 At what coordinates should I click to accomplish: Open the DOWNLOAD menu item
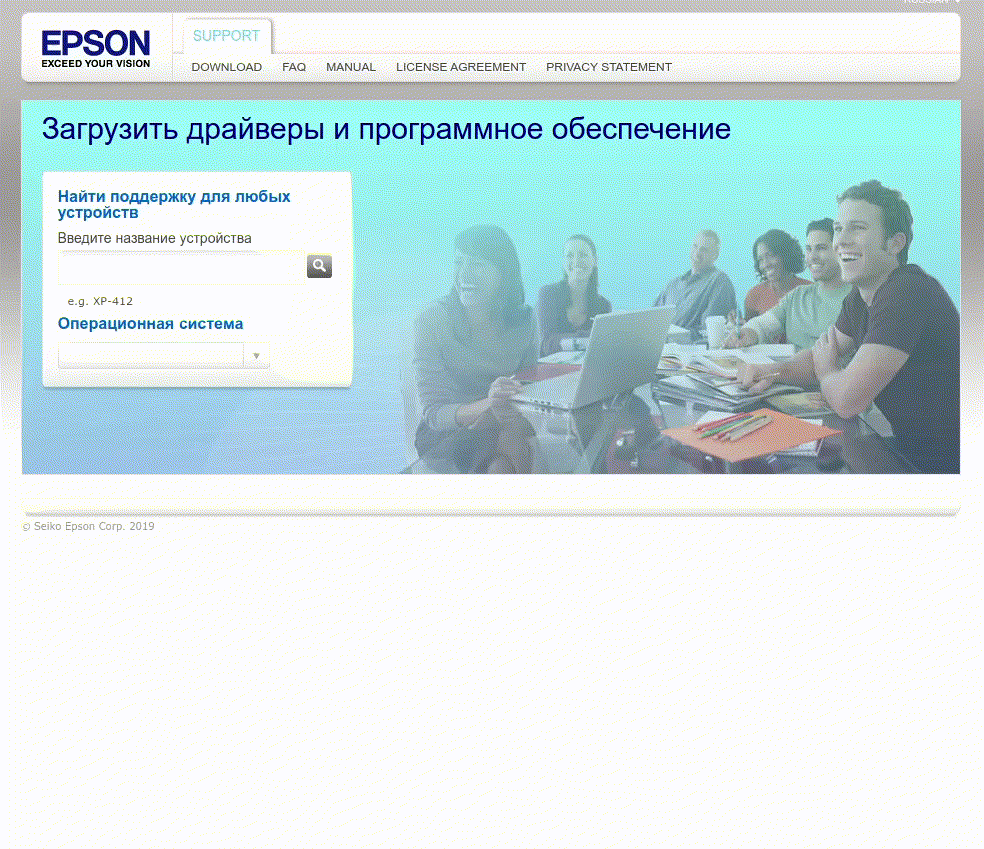point(227,67)
